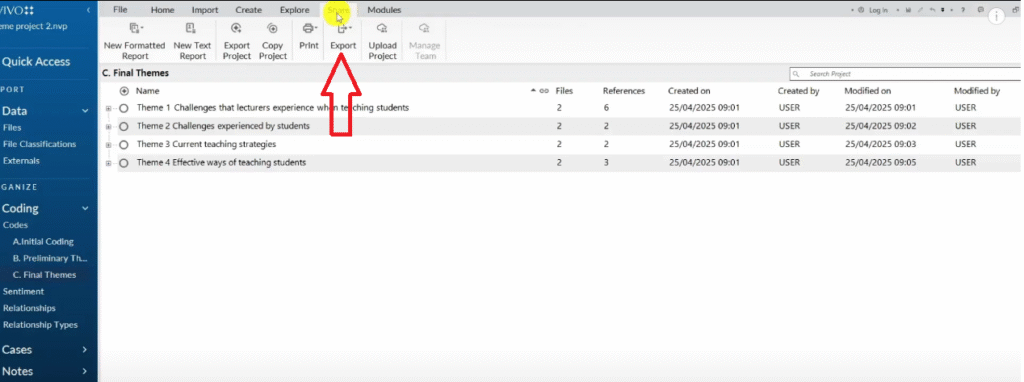The image size is (1024, 382).
Task: Select Codes in sidebar
Action: (15, 225)
